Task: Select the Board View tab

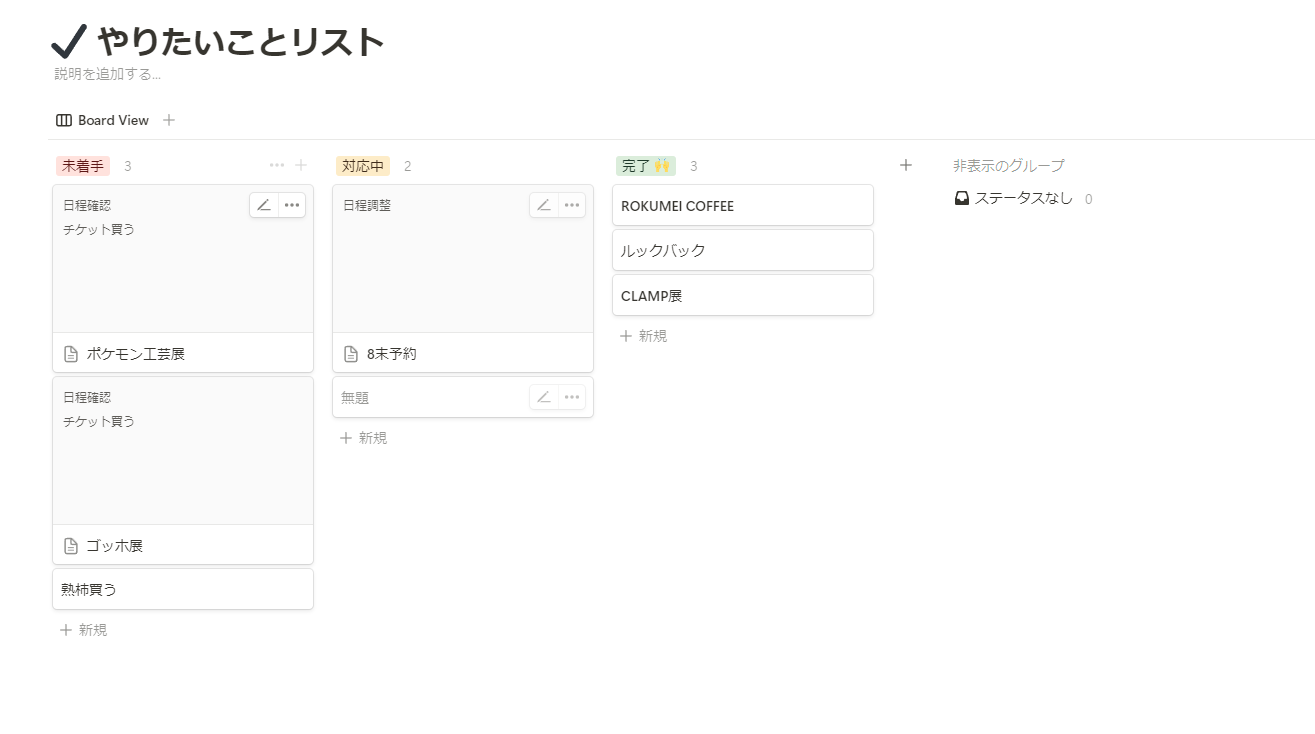Action: (103, 120)
